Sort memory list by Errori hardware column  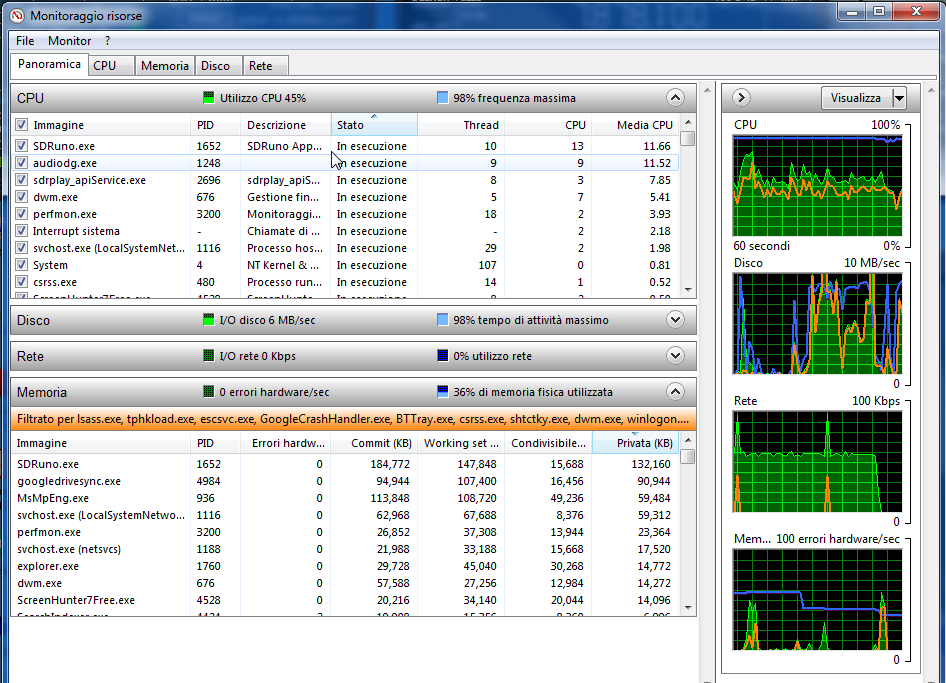[x=285, y=443]
